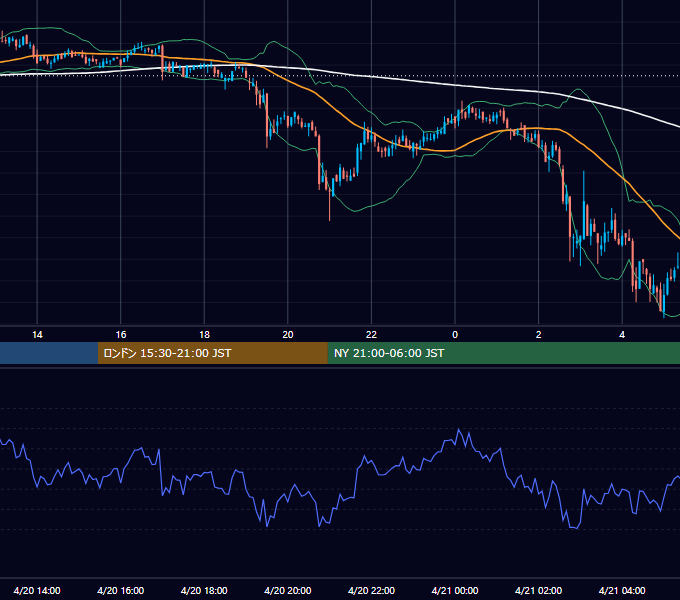Click the 4/20 16:00 label on oscillator axis
The width and height of the screenshot is (680, 600).
[x=121, y=590]
